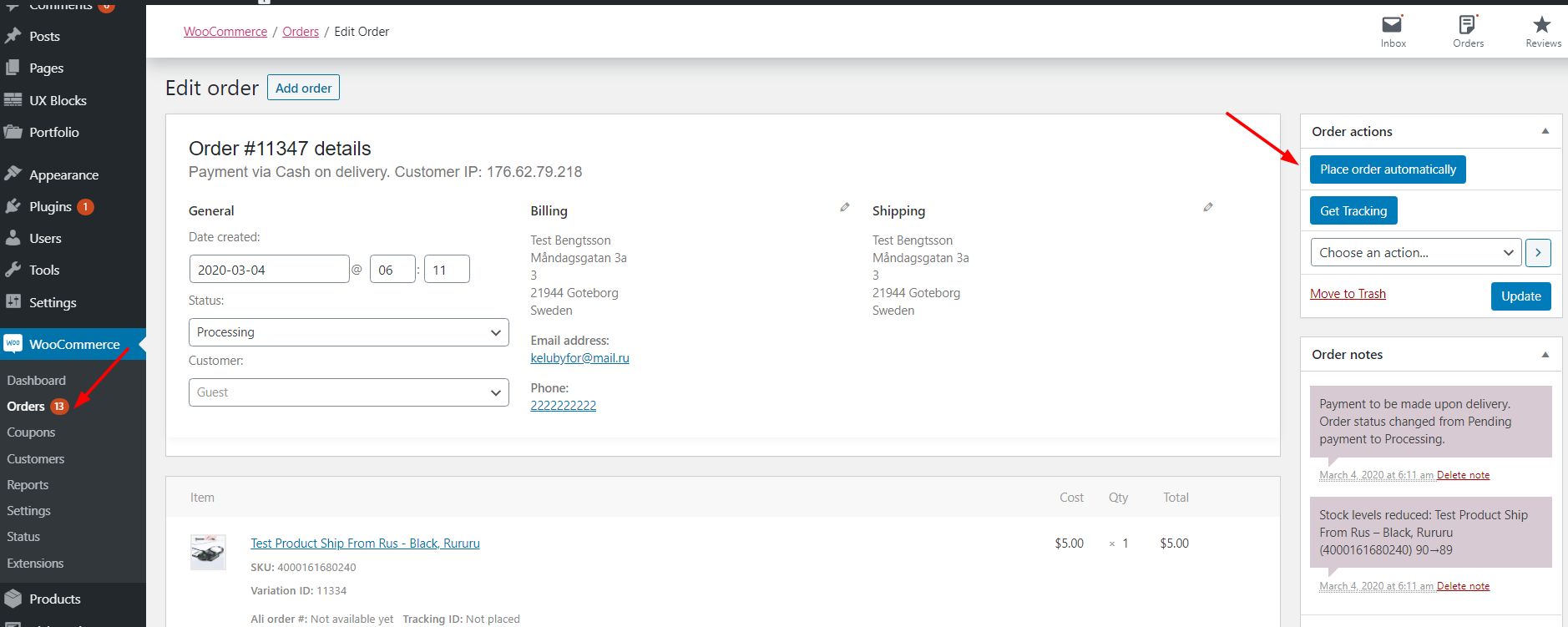Go to WooCommerce Dashboard submenu
Image resolution: width=1568 pixels, height=627 pixels.
(x=36, y=381)
